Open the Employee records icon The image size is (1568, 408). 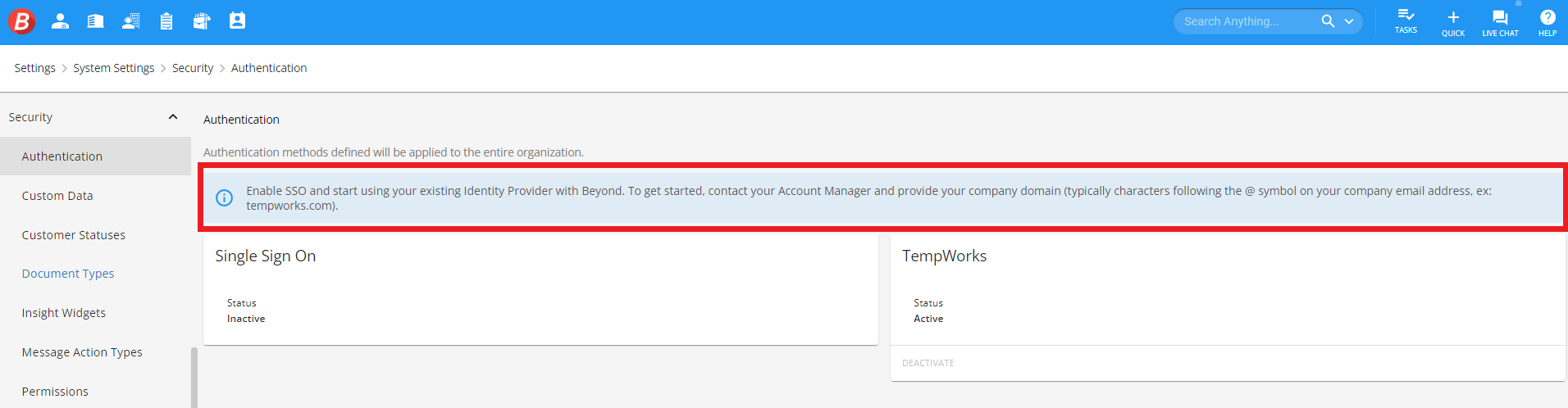tap(60, 21)
